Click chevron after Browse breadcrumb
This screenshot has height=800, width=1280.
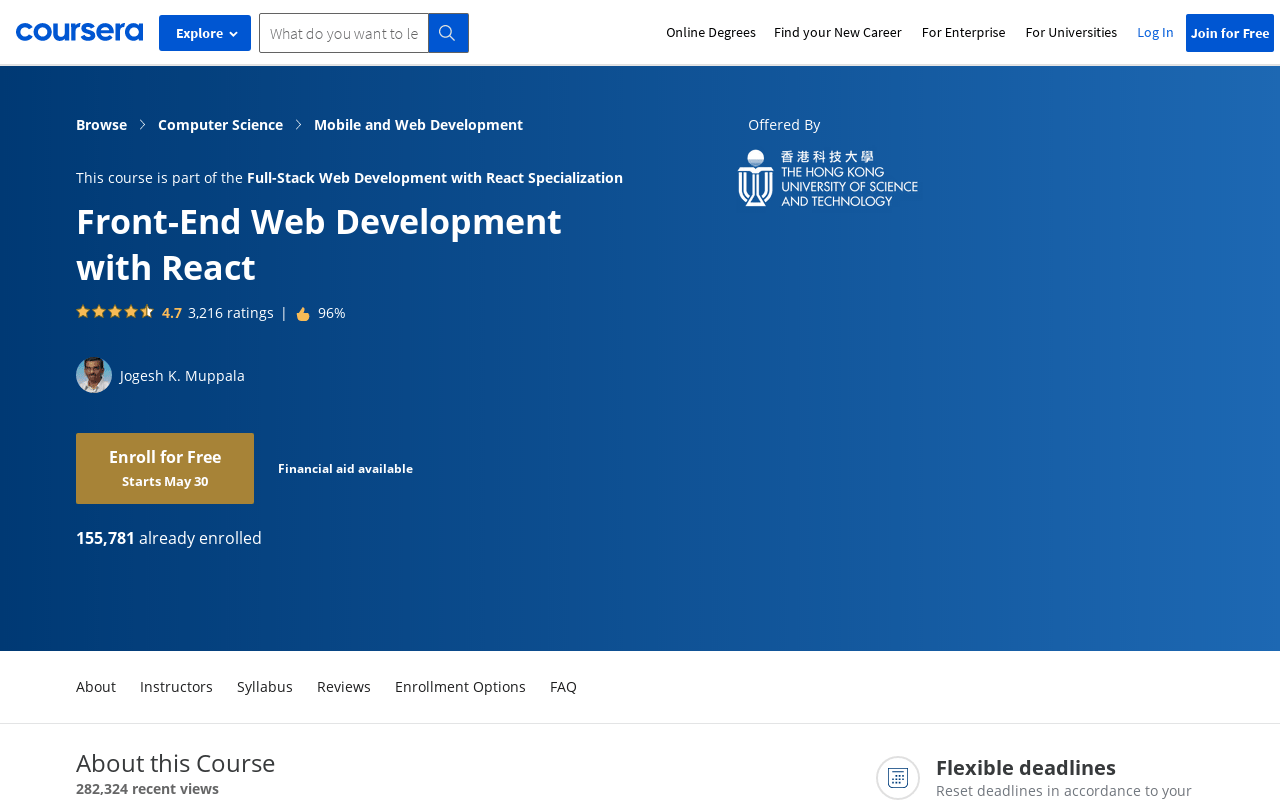tap(142, 125)
